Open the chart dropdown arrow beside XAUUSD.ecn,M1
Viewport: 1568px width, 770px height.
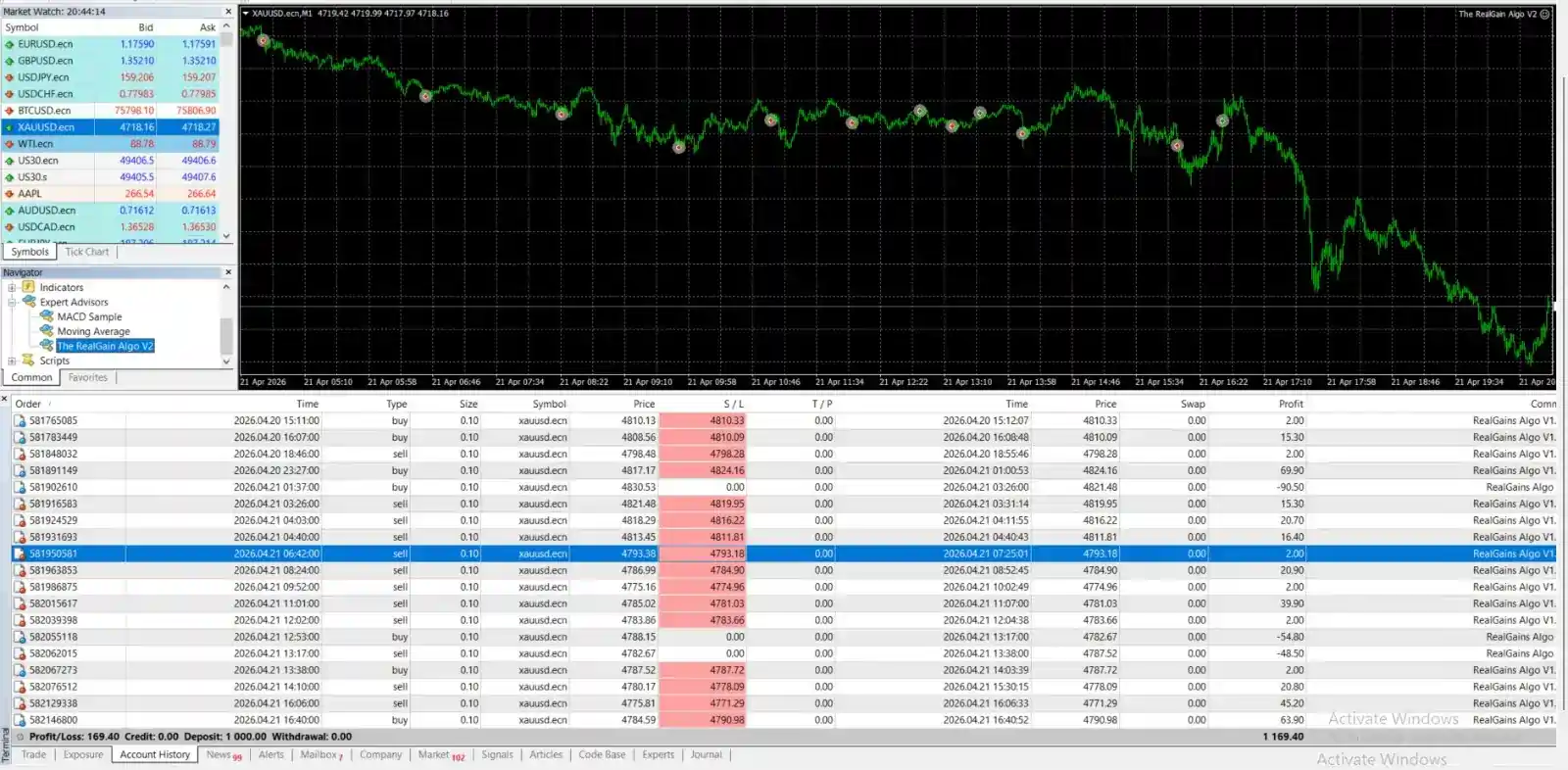pos(246,14)
